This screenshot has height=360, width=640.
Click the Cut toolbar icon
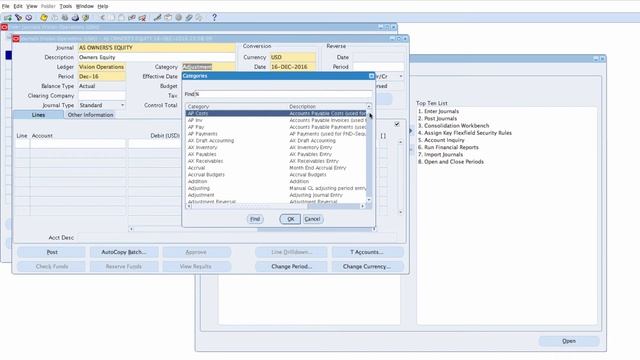[102, 18]
